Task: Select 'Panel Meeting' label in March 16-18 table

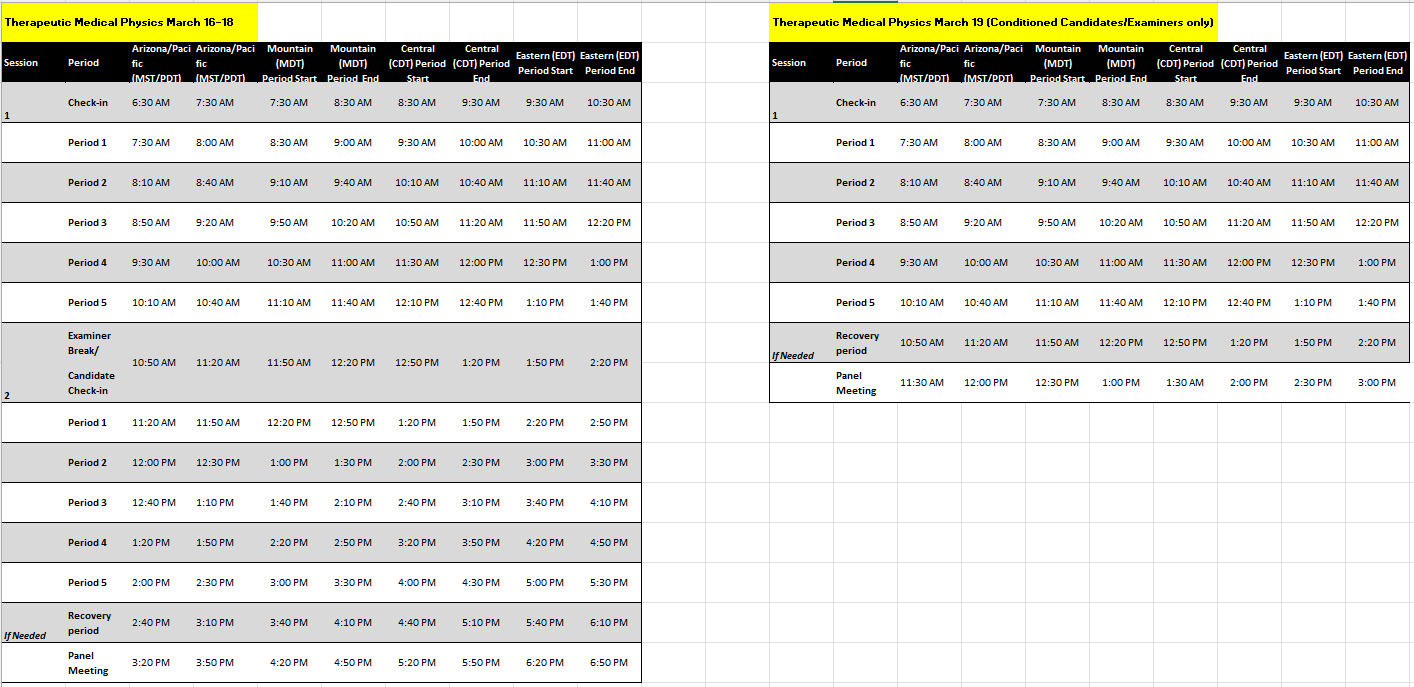Action: 88,663
